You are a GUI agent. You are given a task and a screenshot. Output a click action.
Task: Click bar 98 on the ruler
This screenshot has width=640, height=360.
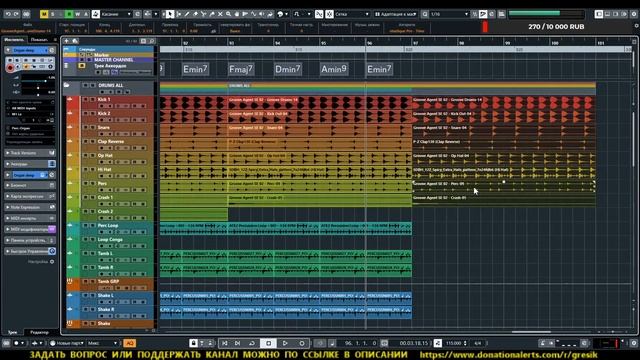coord(461,42)
